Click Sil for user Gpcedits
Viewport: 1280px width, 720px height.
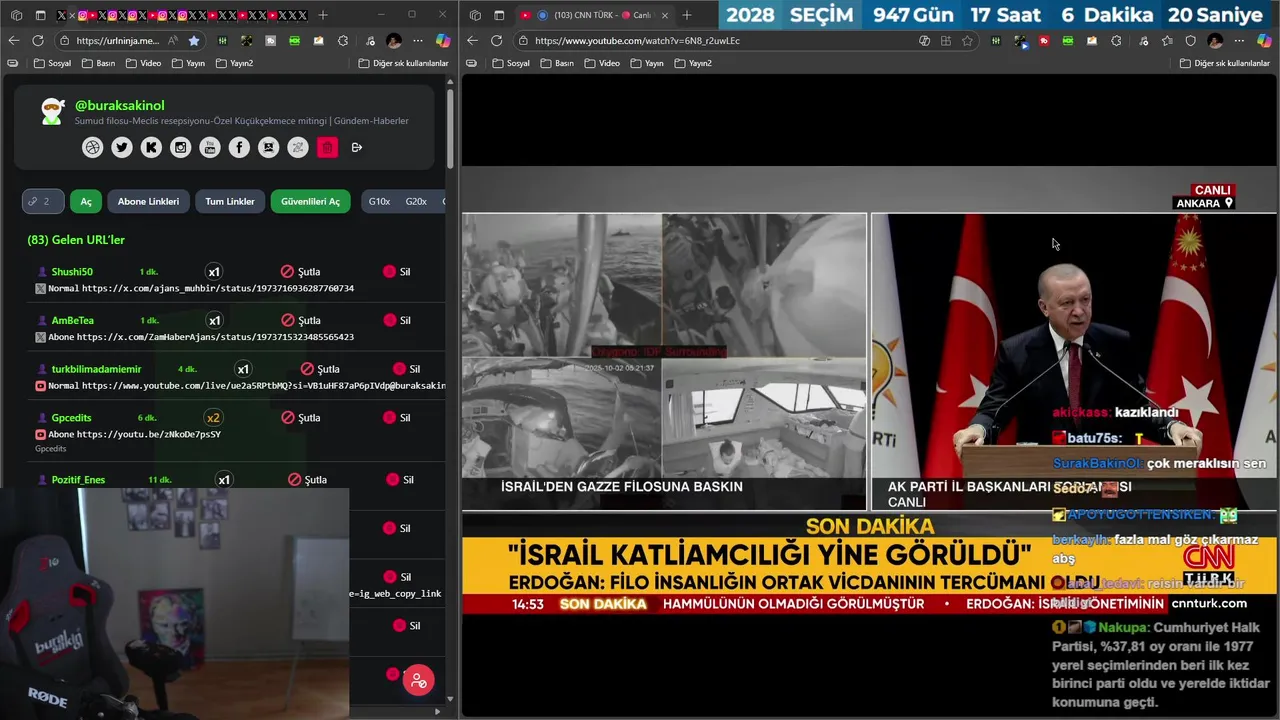(x=397, y=417)
